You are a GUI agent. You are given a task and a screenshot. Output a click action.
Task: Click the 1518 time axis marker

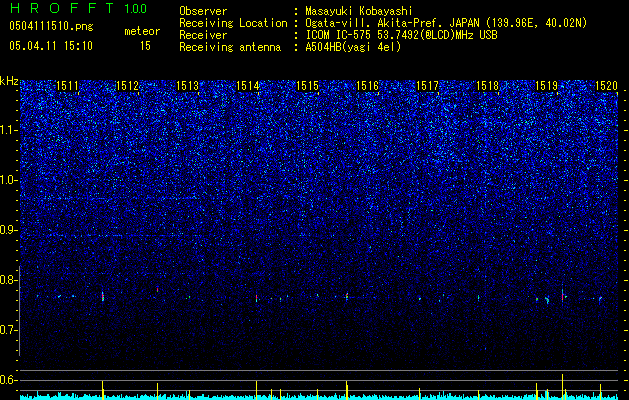point(487,85)
